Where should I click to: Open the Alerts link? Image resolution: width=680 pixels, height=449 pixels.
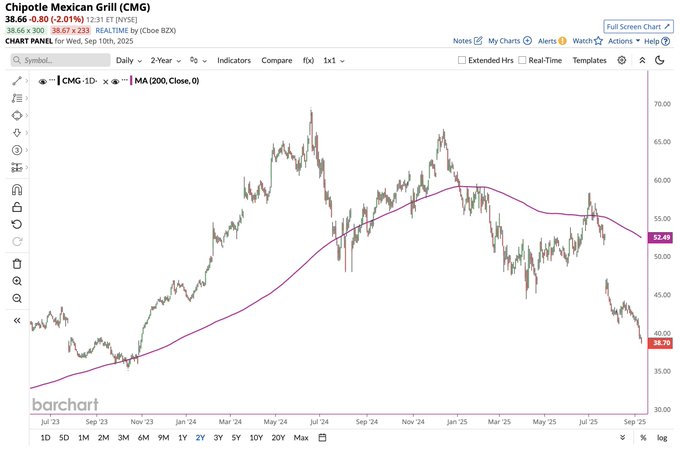tap(547, 41)
